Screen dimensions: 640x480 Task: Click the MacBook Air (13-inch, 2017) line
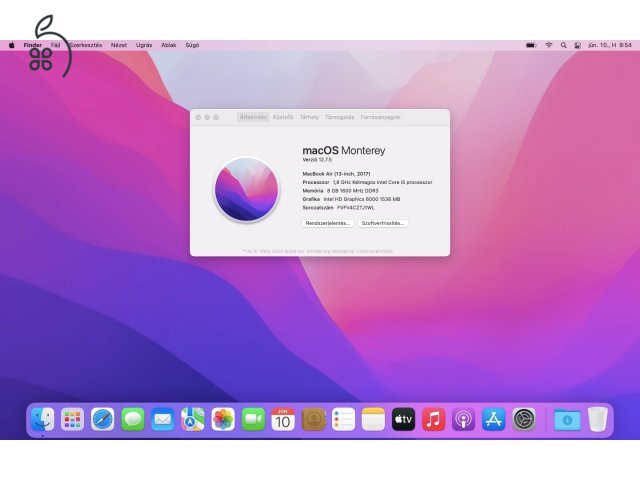[x=336, y=174]
